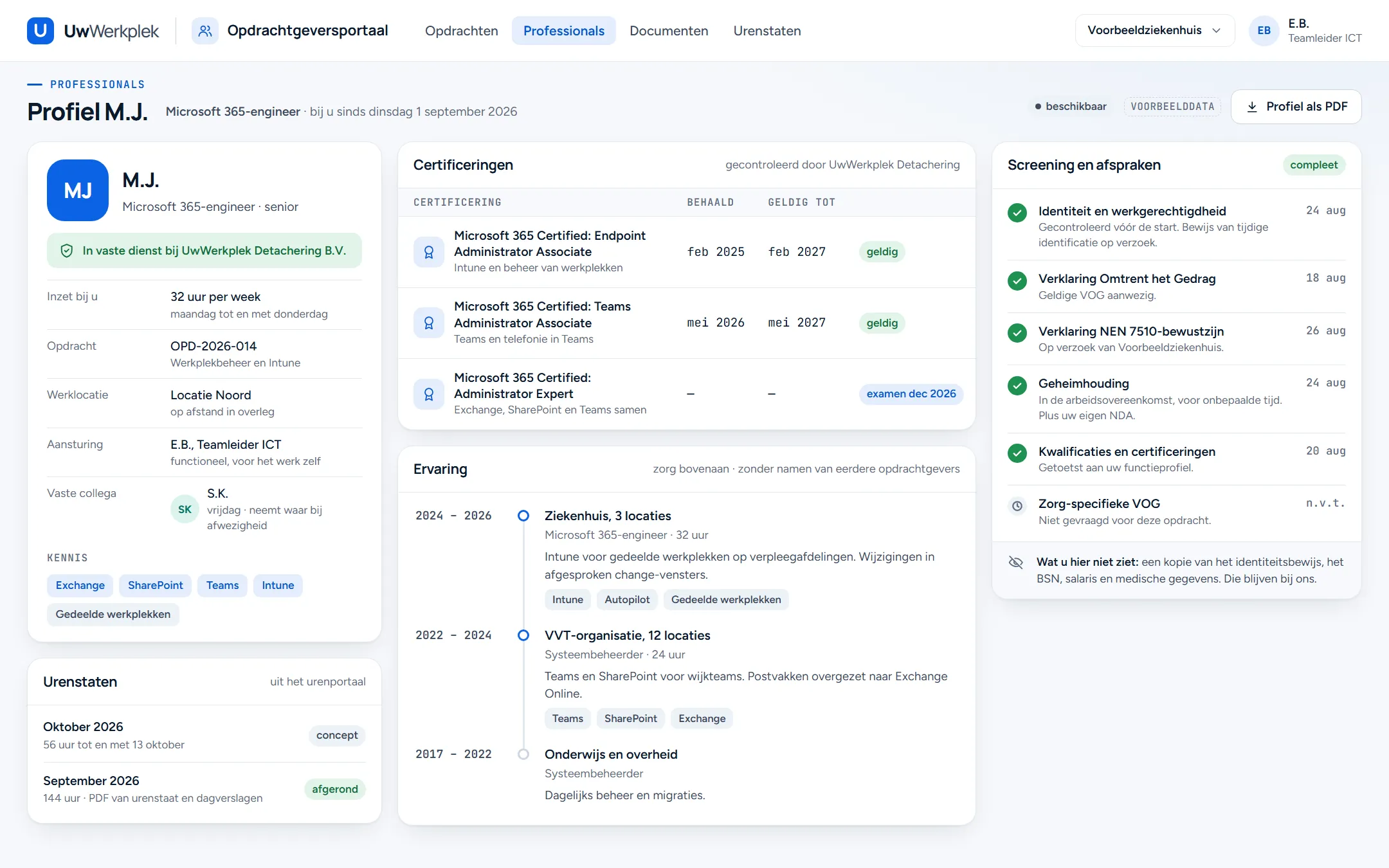Open the Urenstaten tab

767,31
